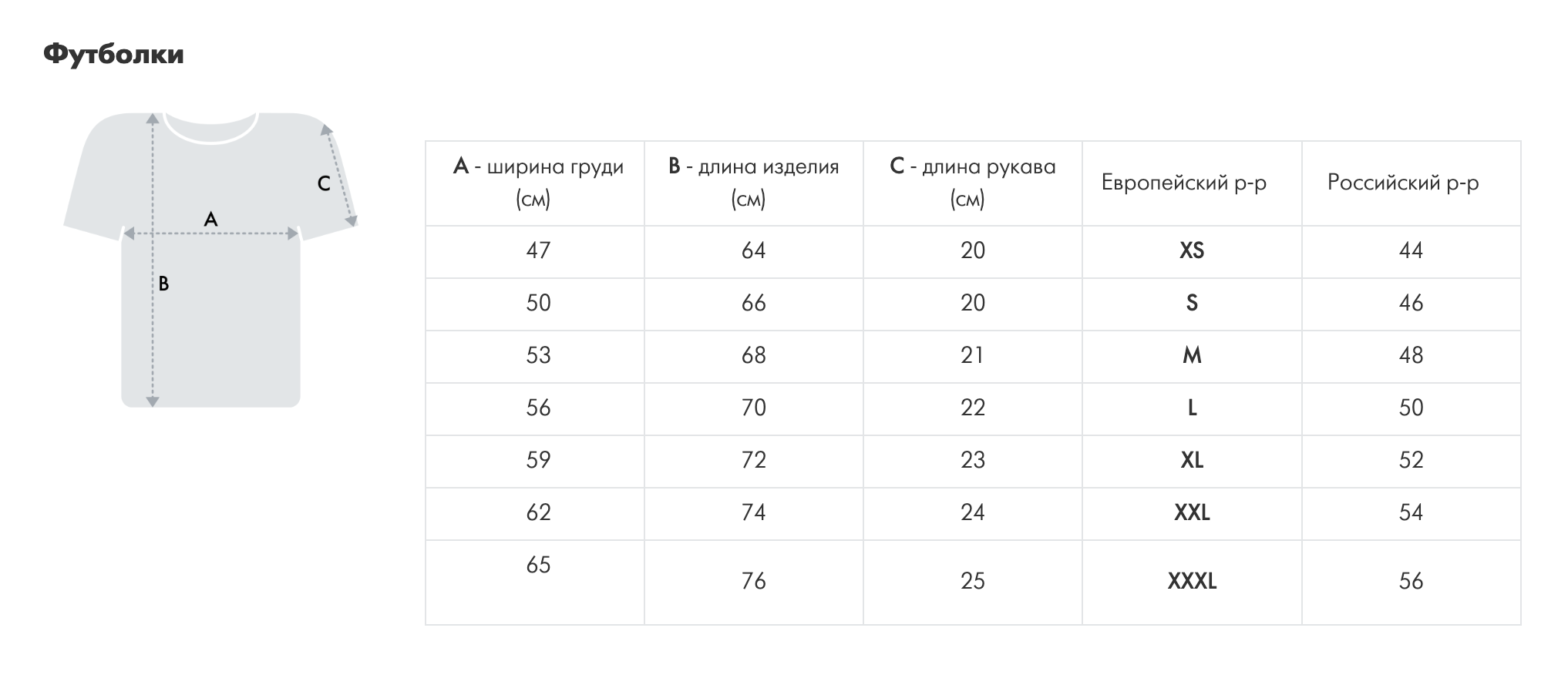Select the 'B - длина изделия' column header

(753, 183)
